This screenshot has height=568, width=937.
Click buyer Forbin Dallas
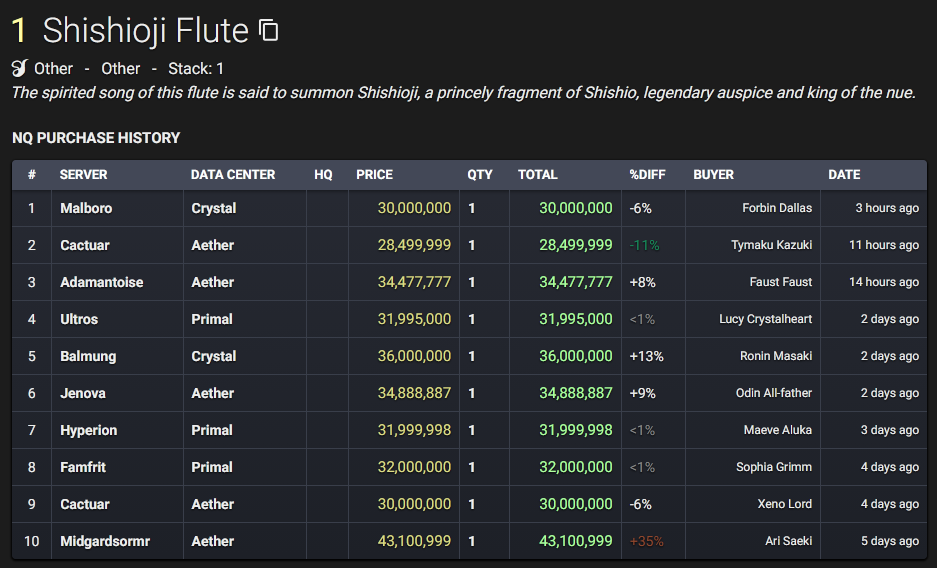[x=777, y=208]
